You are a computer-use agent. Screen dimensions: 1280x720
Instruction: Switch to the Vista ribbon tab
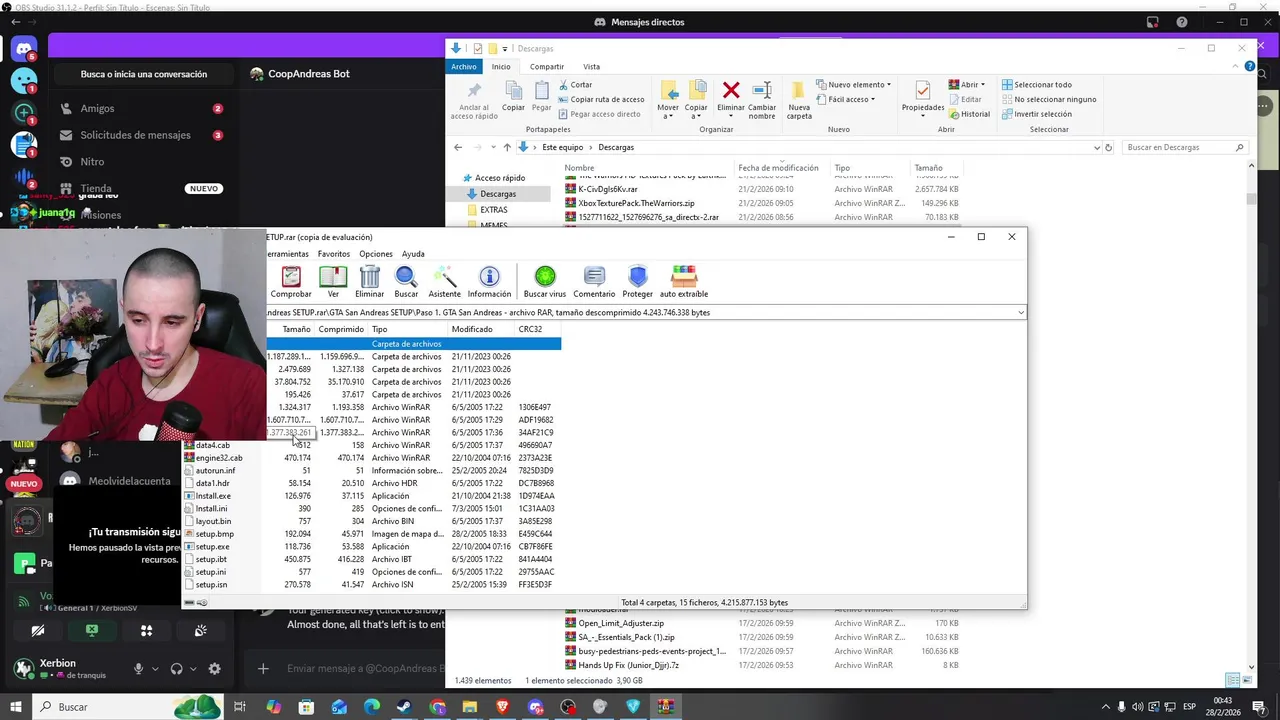click(592, 67)
